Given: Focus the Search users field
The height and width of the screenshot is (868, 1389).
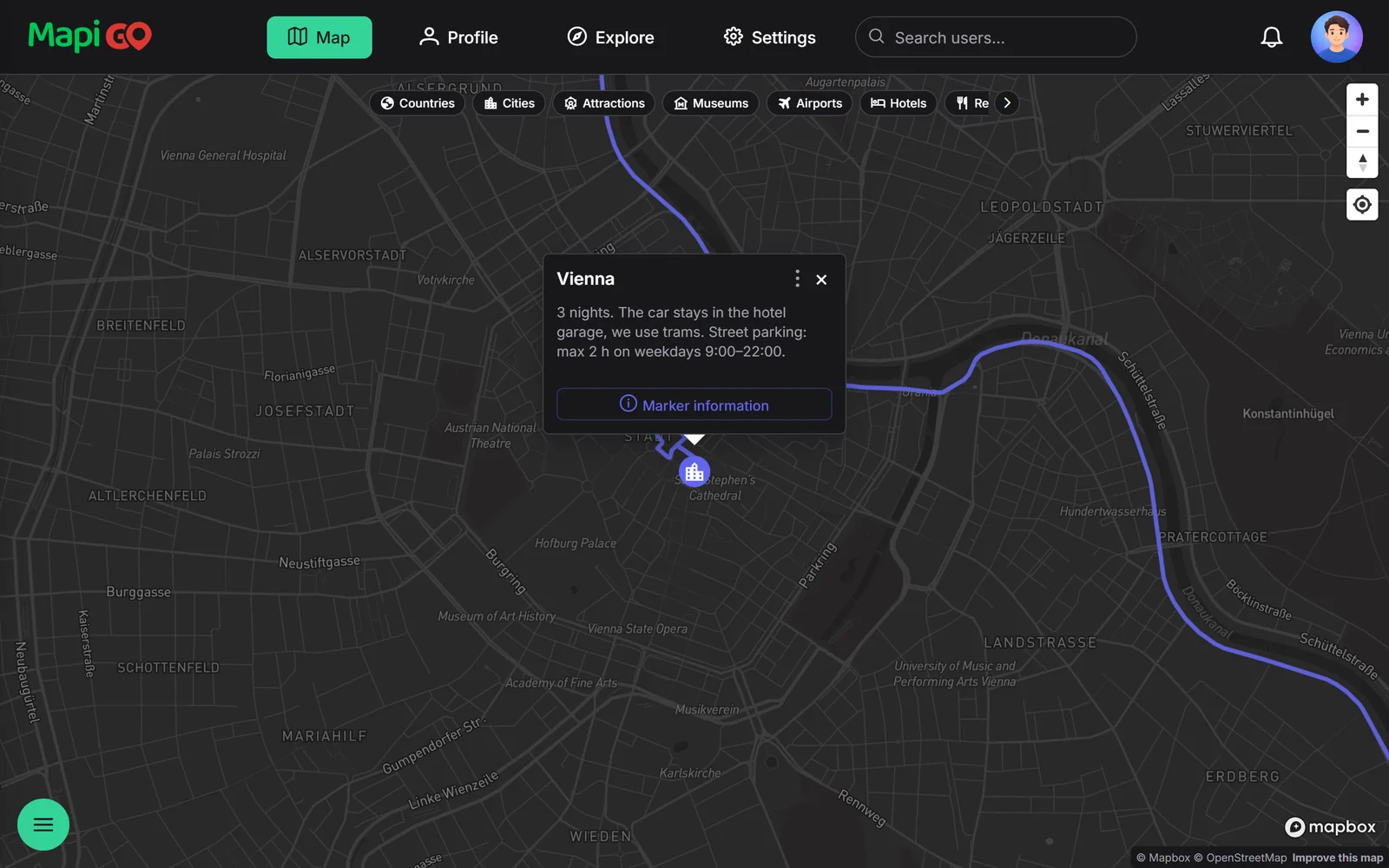Looking at the screenshot, I should click(x=996, y=37).
